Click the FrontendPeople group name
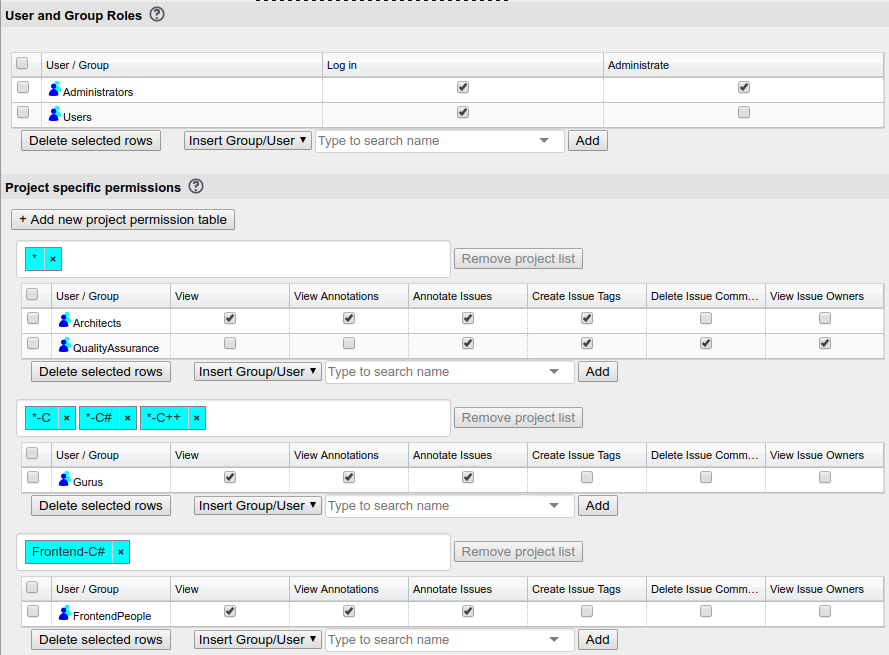889x655 pixels. (x=112, y=616)
